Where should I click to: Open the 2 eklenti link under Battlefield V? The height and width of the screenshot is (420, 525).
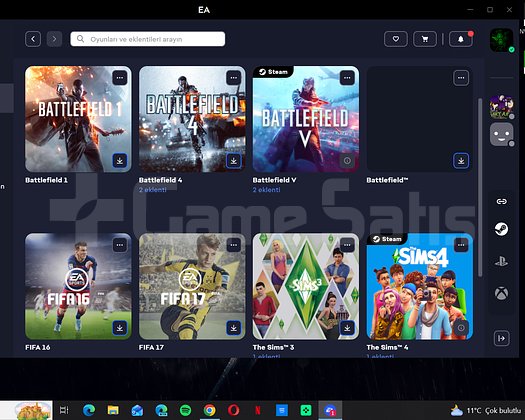(x=267, y=190)
